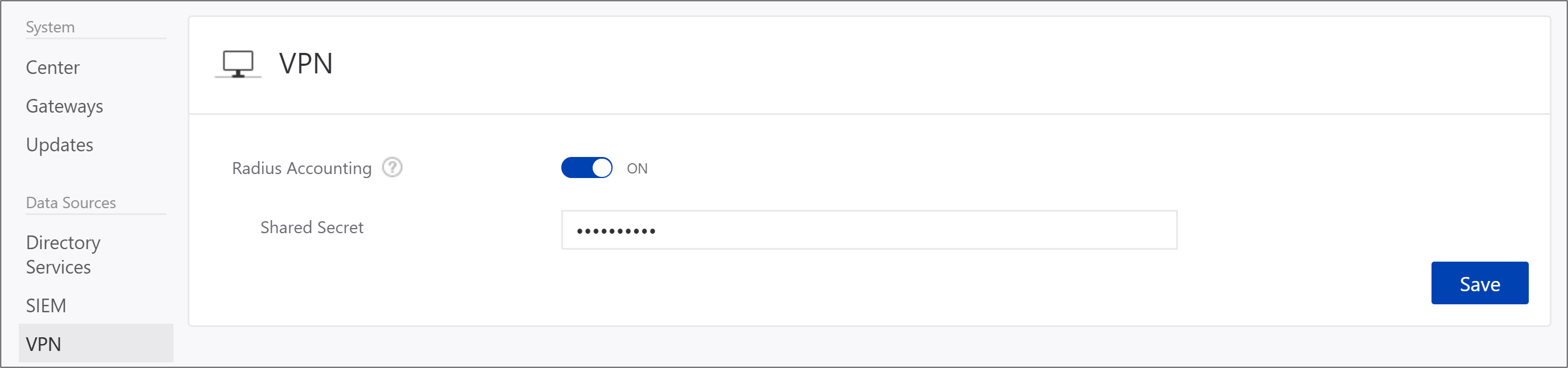
Task: Click the Radius Accounting label text
Action: click(x=302, y=168)
